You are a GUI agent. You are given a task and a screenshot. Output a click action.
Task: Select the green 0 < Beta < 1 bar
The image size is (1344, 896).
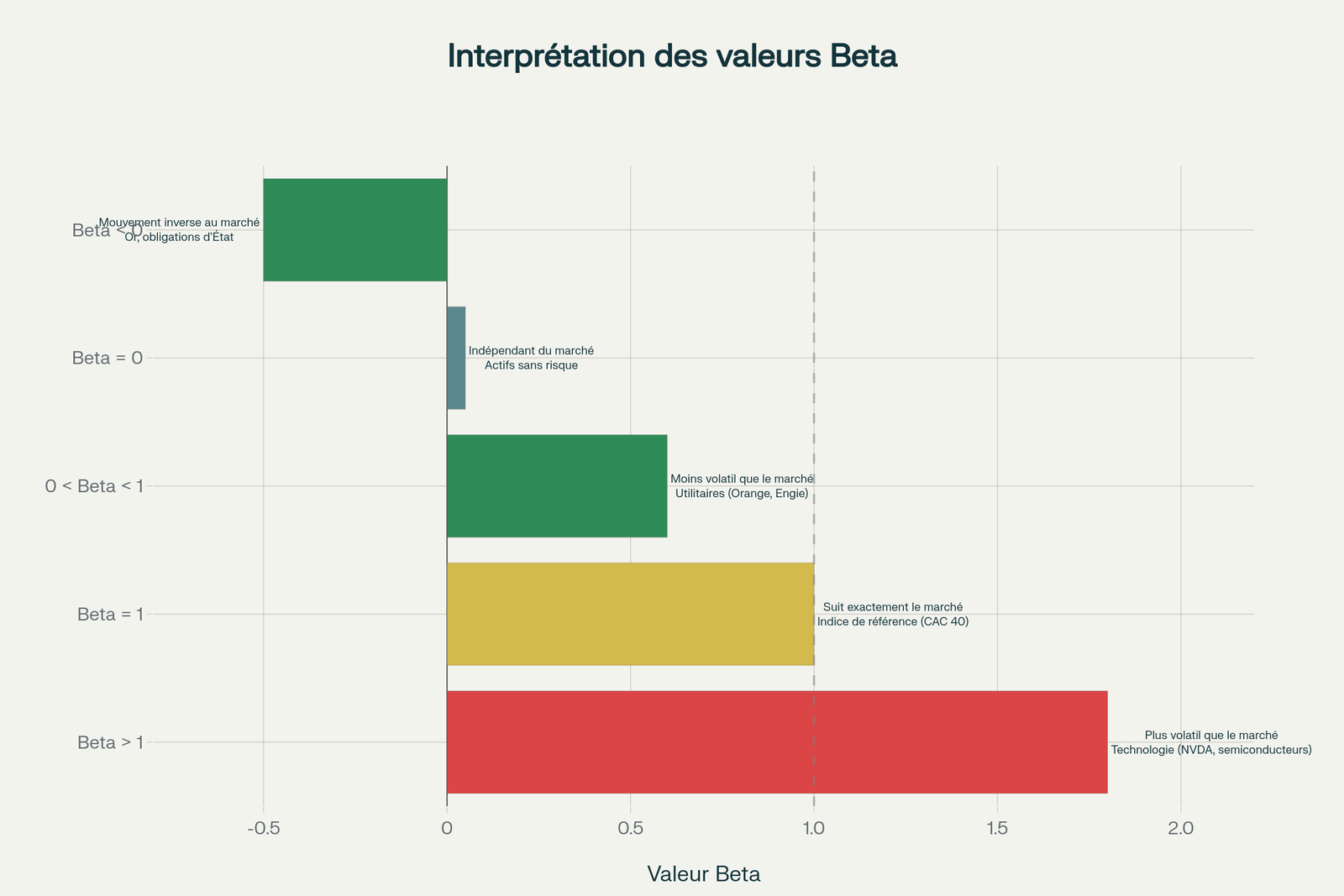coord(556,486)
